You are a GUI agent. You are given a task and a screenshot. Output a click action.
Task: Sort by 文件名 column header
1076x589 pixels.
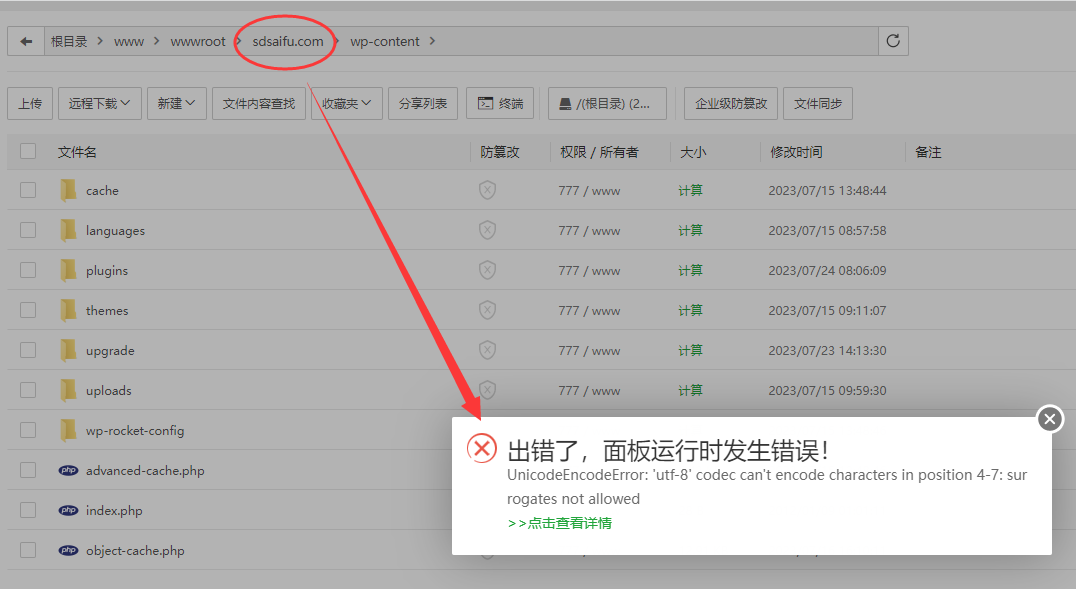click(77, 152)
